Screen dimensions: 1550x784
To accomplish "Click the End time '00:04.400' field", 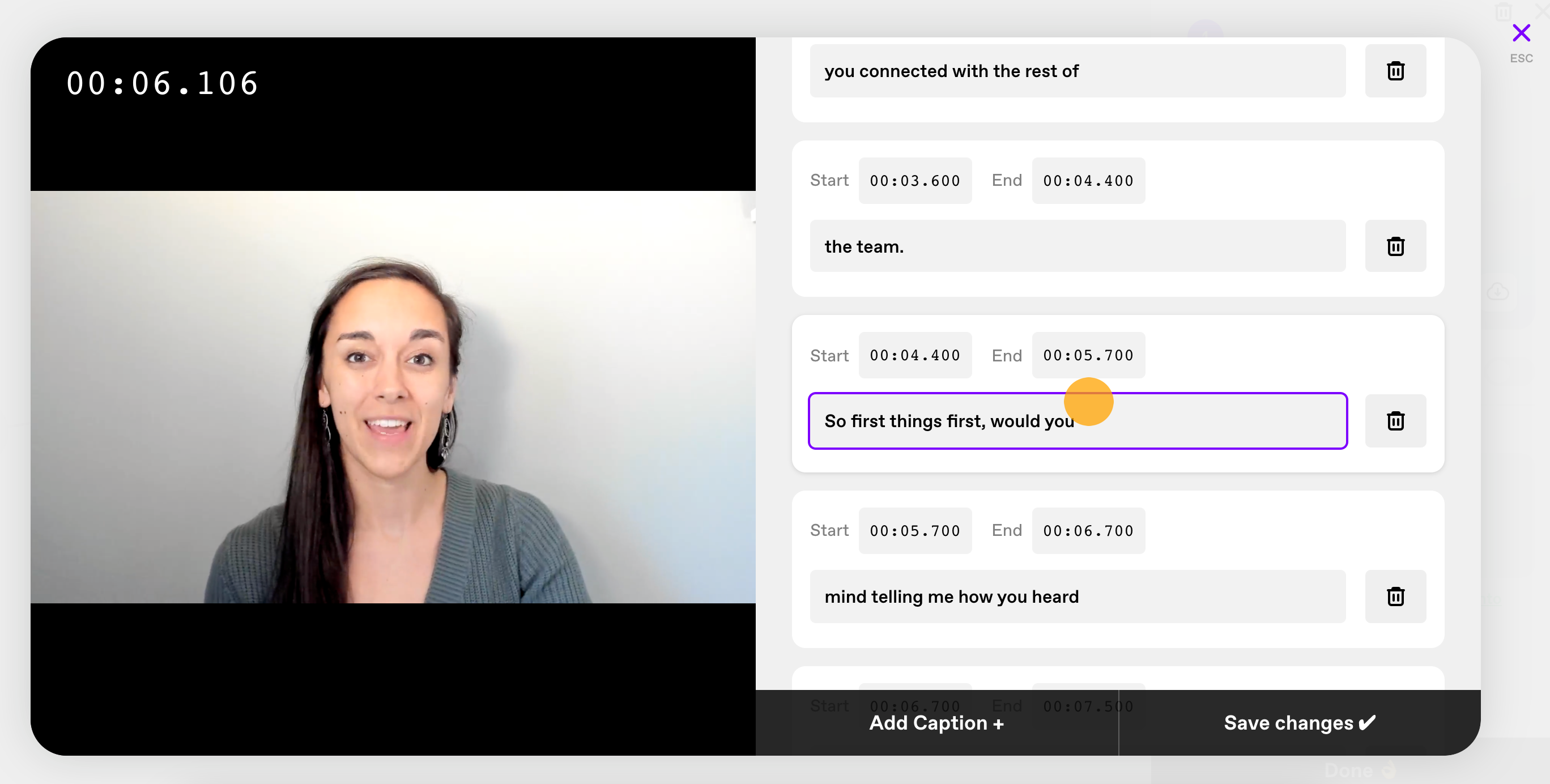I will click(x=1088, y=180).
